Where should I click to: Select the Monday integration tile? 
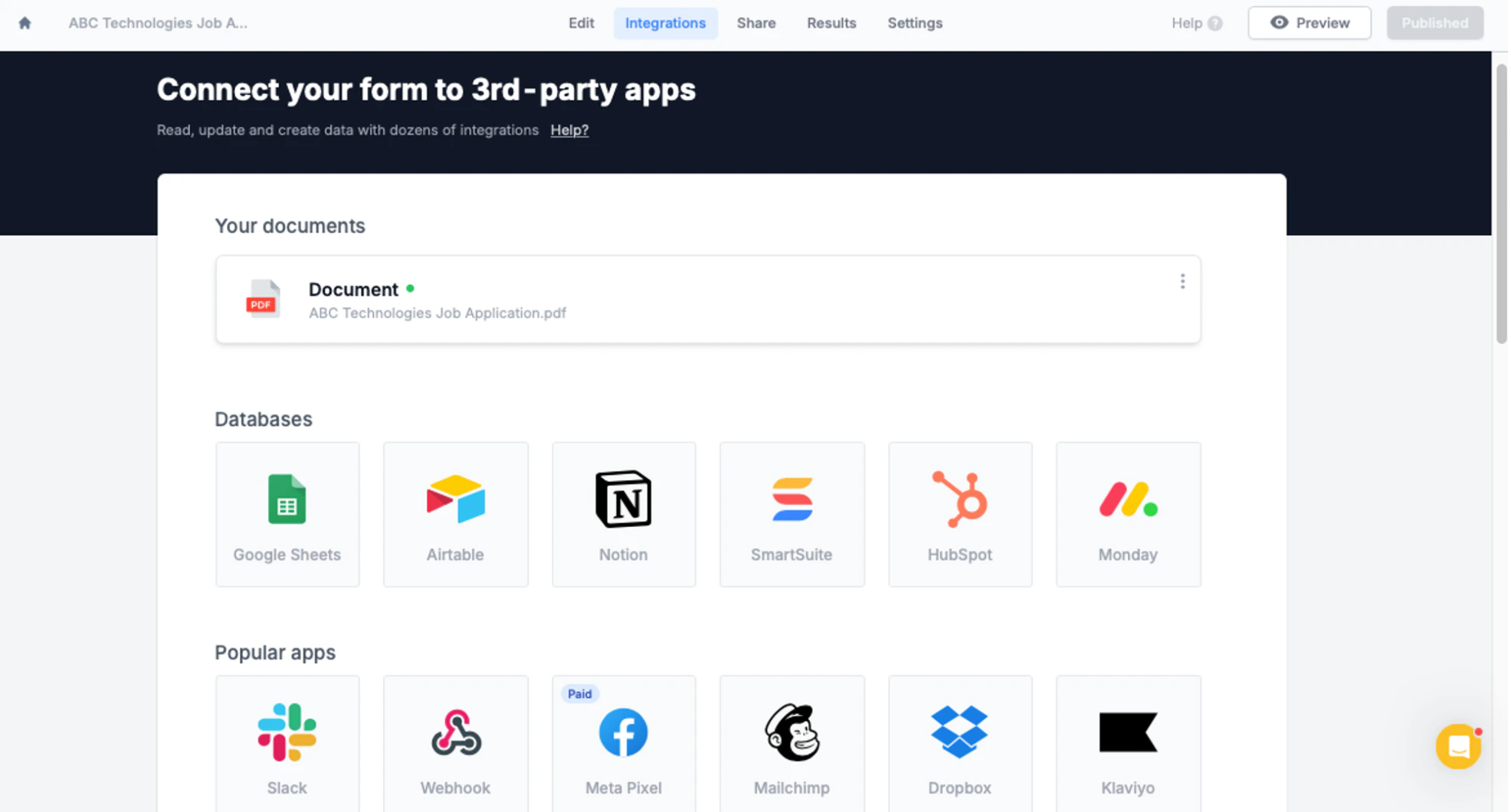pyautogui.click(x=1129, y=514)
